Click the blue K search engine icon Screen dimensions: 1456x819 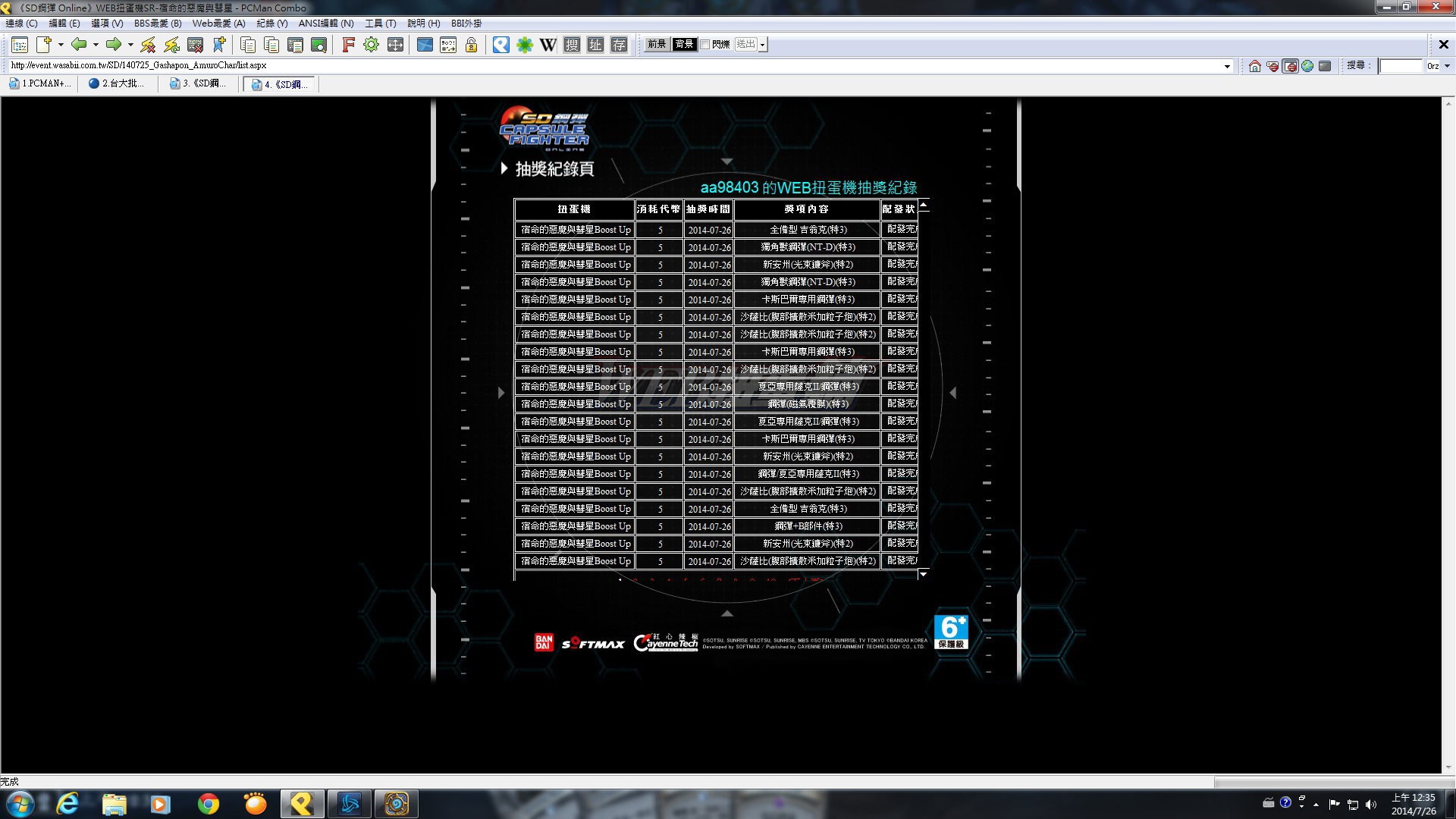coord(500,45)
